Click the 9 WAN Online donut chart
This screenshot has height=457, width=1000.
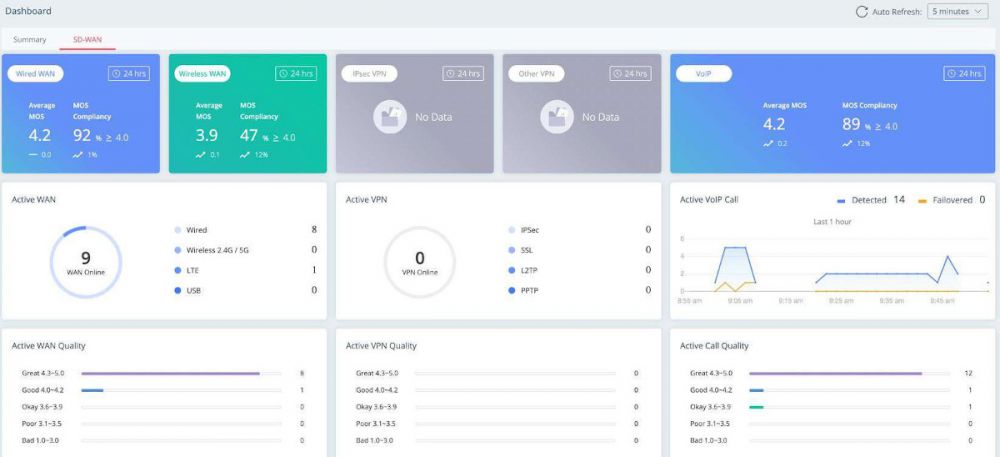(x=85, y=262)
